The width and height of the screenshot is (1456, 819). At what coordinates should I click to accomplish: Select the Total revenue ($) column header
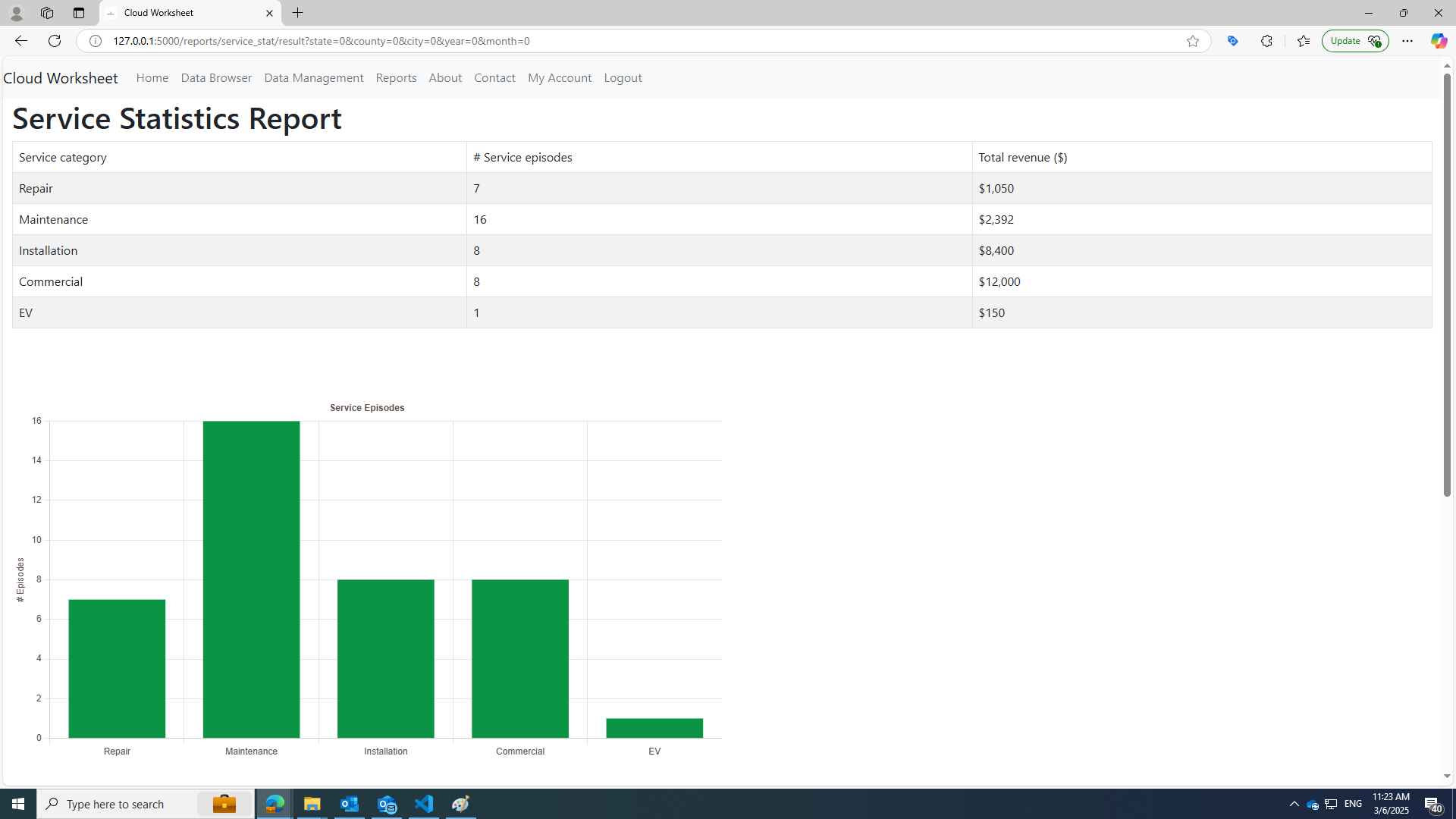click(1202, 157)
